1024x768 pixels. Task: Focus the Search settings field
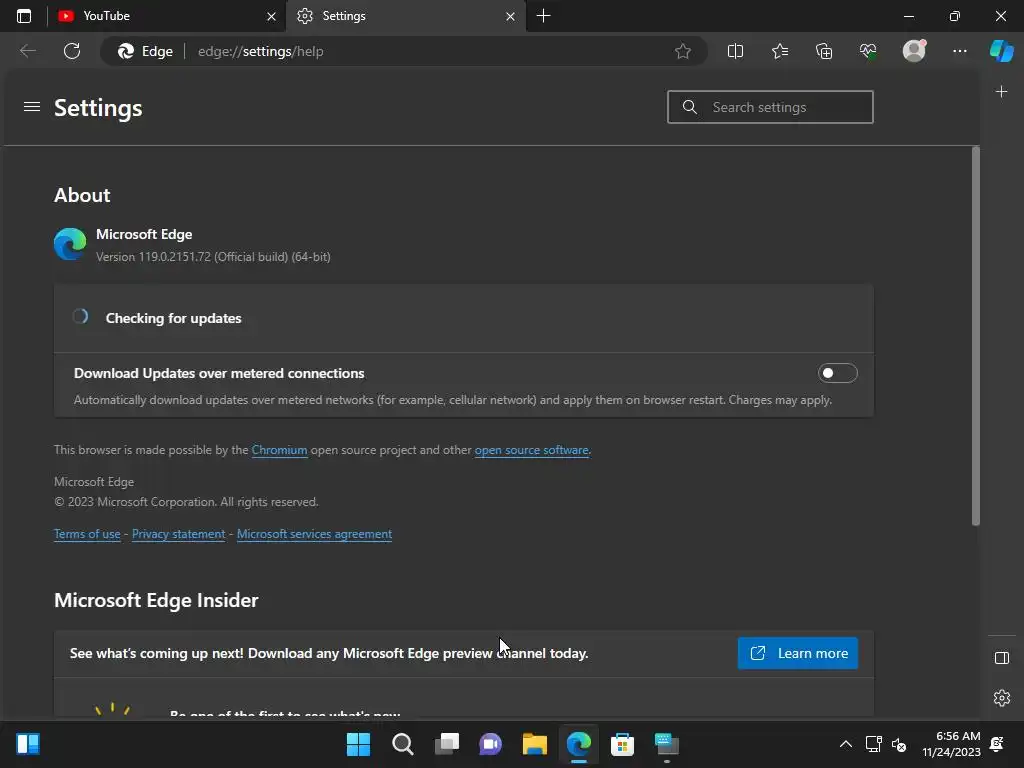pyautogui.click(x=770, y=107)
